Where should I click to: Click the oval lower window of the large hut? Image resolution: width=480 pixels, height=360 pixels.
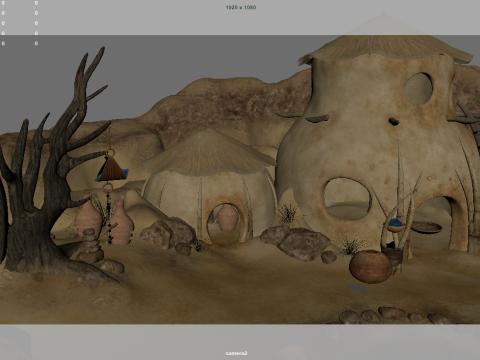click(348, 199)
